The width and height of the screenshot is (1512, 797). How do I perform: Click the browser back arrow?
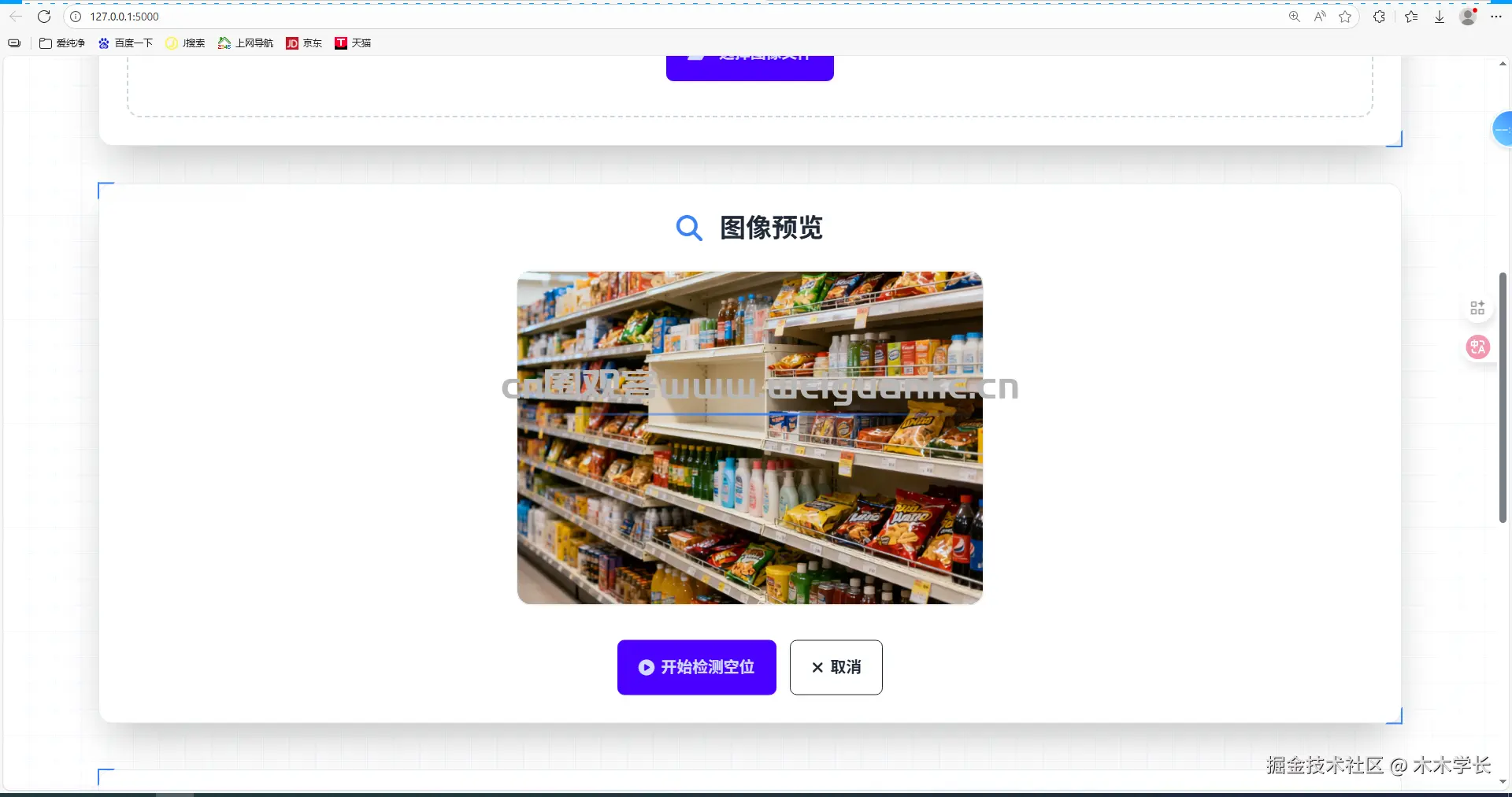[16, 17]
